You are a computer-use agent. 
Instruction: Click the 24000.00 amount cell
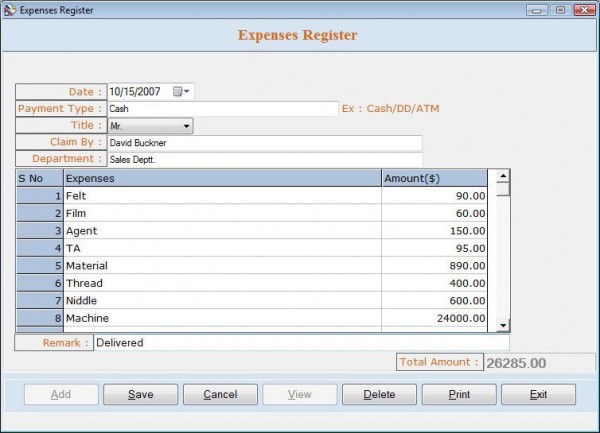pos(435,318)
